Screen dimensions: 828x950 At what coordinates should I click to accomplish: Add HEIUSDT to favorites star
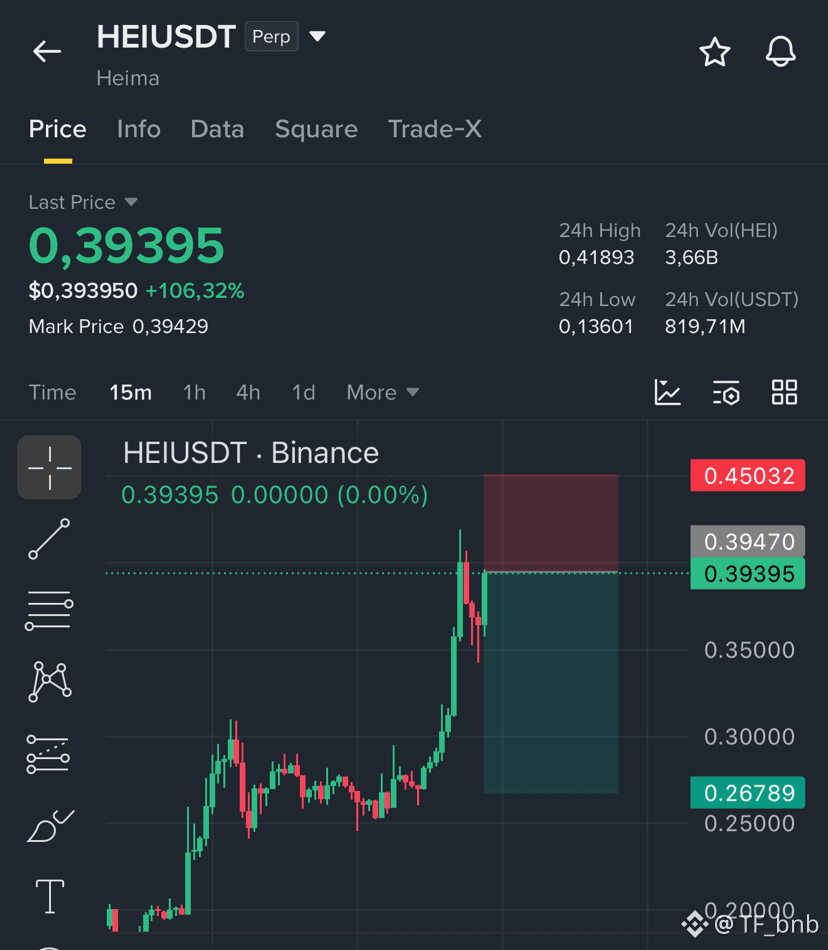(x=715, y=51)
